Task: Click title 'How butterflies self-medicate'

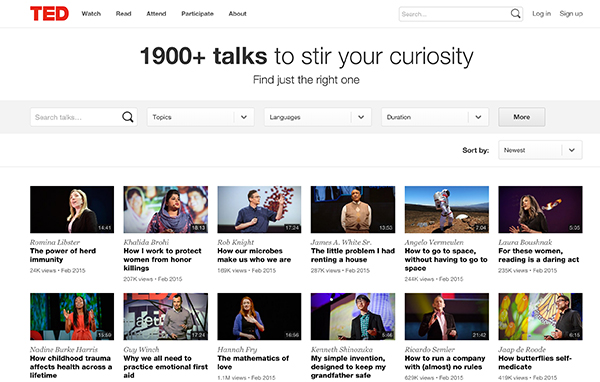Action: coord(535,362)
